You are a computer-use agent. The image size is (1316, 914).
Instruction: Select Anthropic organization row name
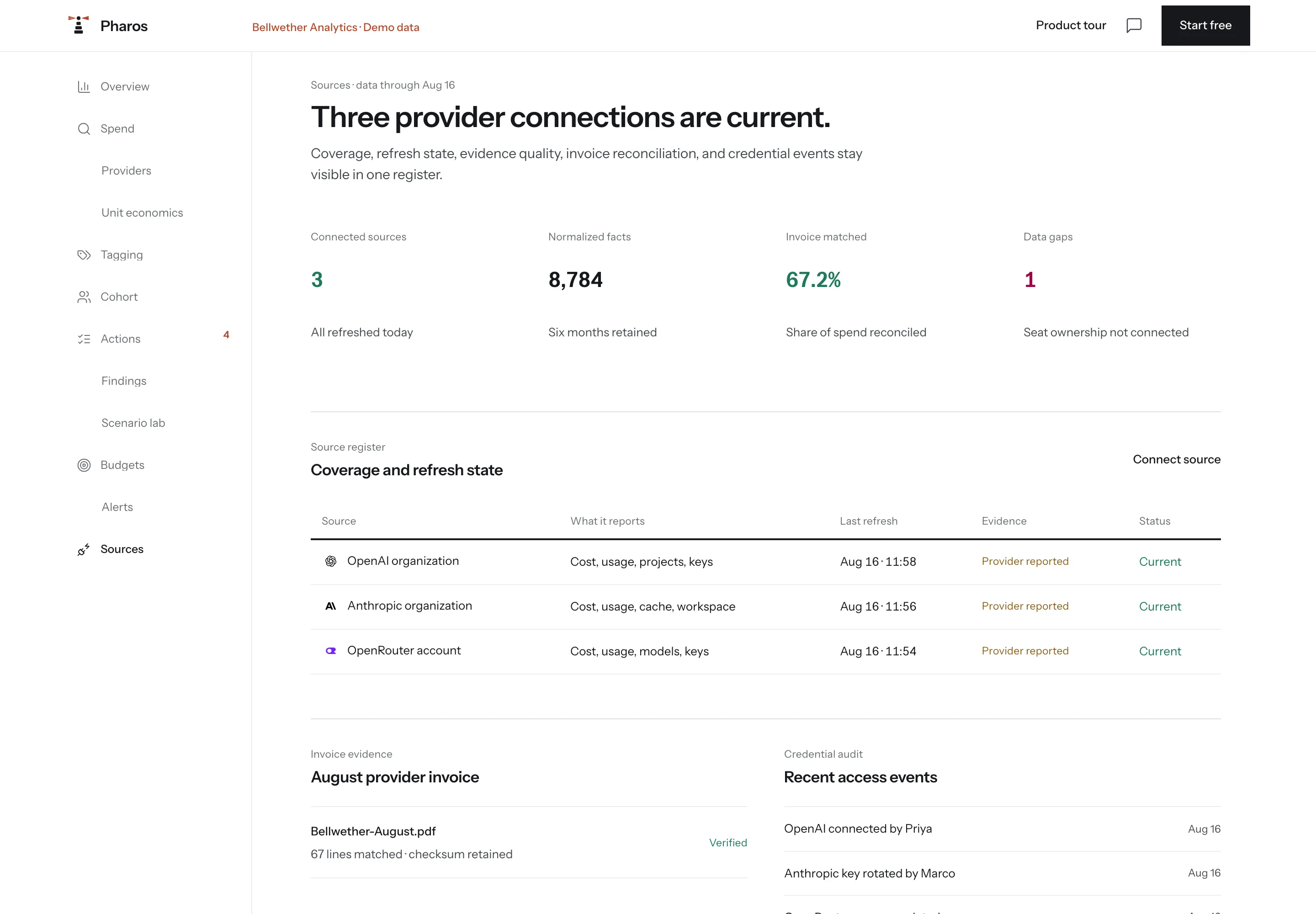(x=409, y=606)
